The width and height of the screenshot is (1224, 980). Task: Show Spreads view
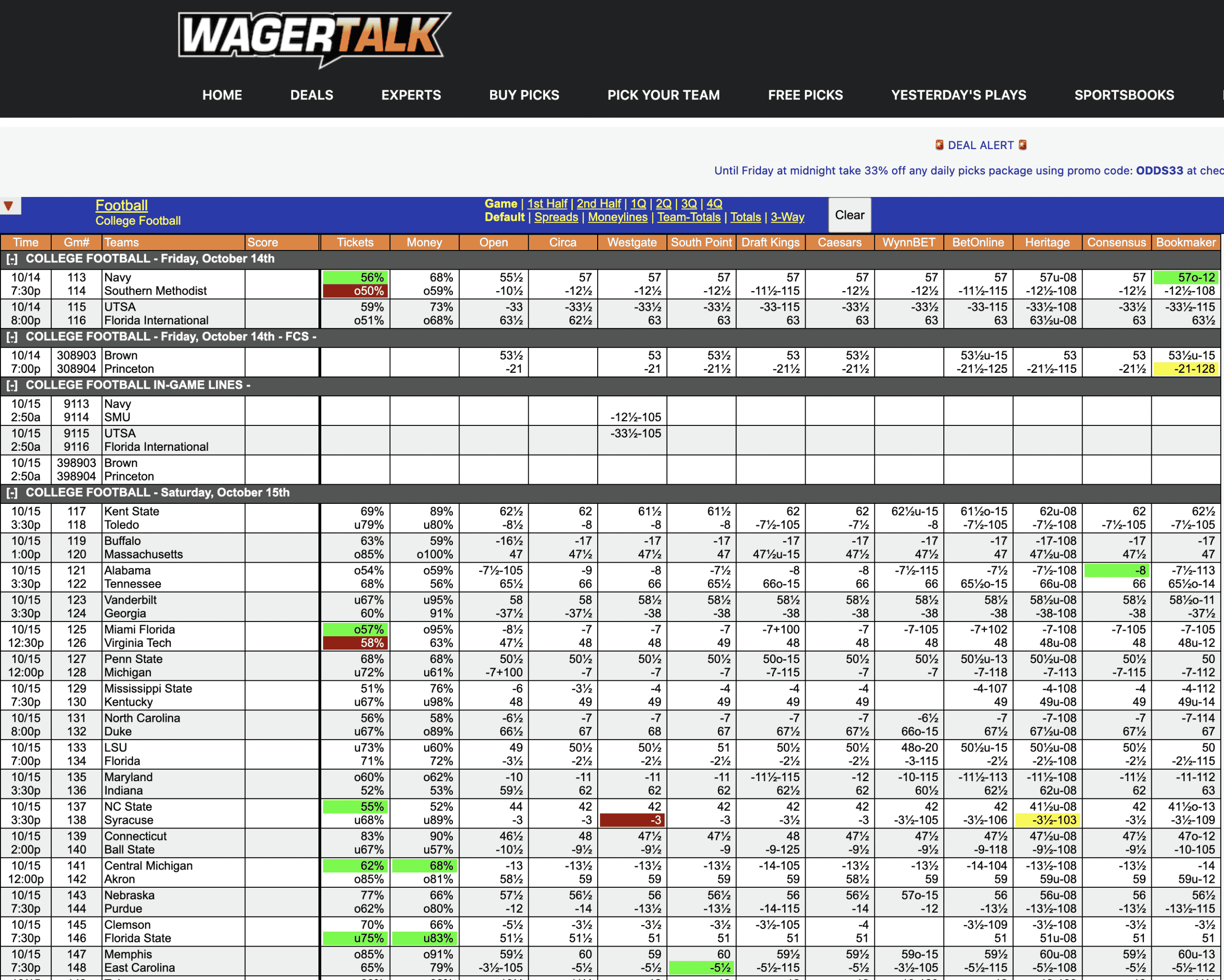pos(557,218)
